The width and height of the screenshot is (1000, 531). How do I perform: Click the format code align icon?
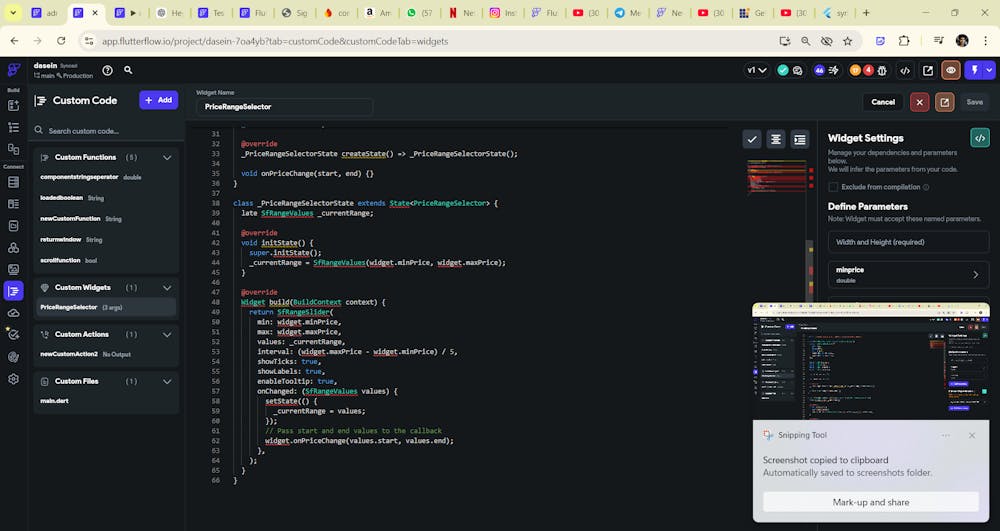[776, 139]
